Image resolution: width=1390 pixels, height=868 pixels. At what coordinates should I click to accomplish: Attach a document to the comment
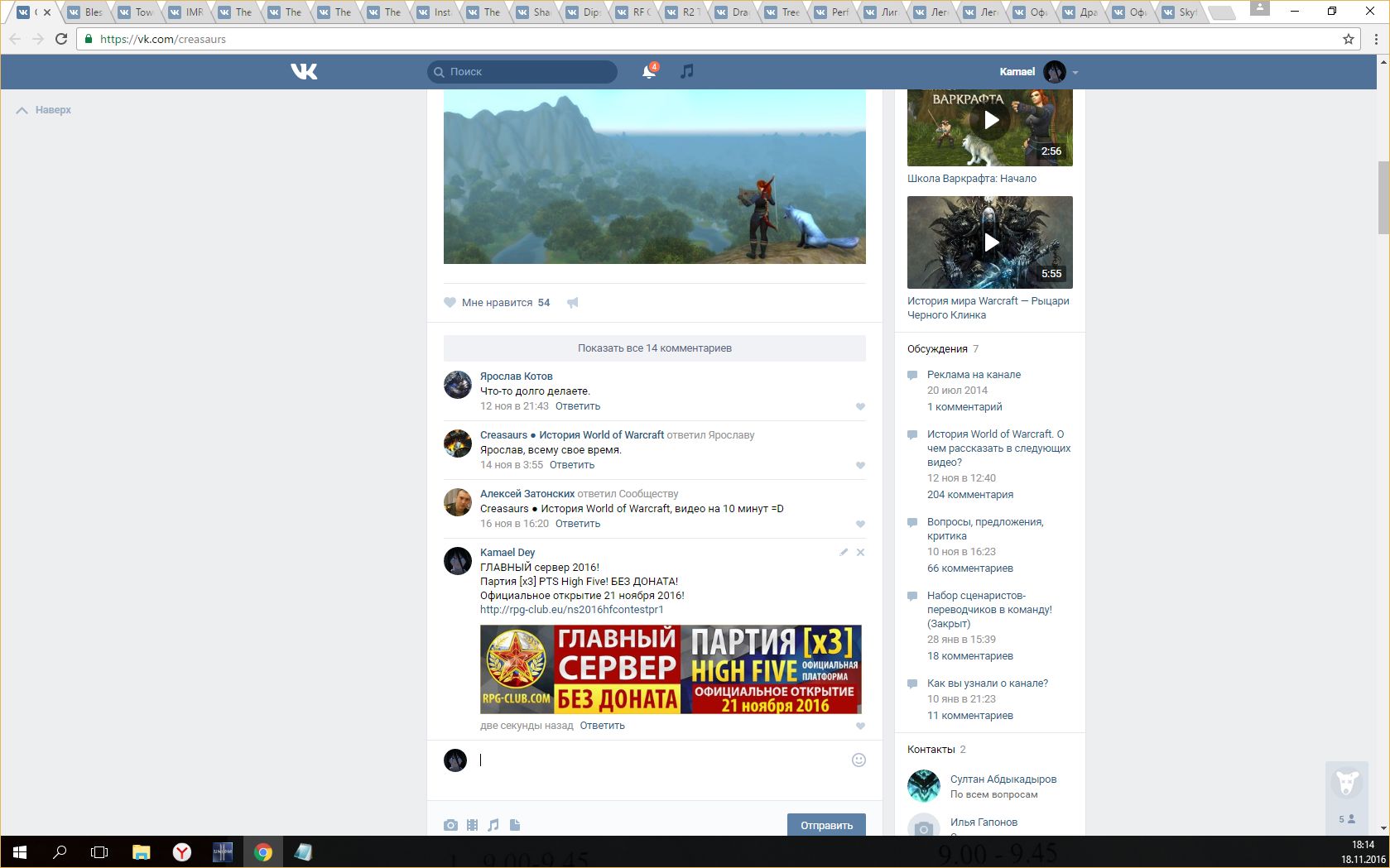pos(515,825)
